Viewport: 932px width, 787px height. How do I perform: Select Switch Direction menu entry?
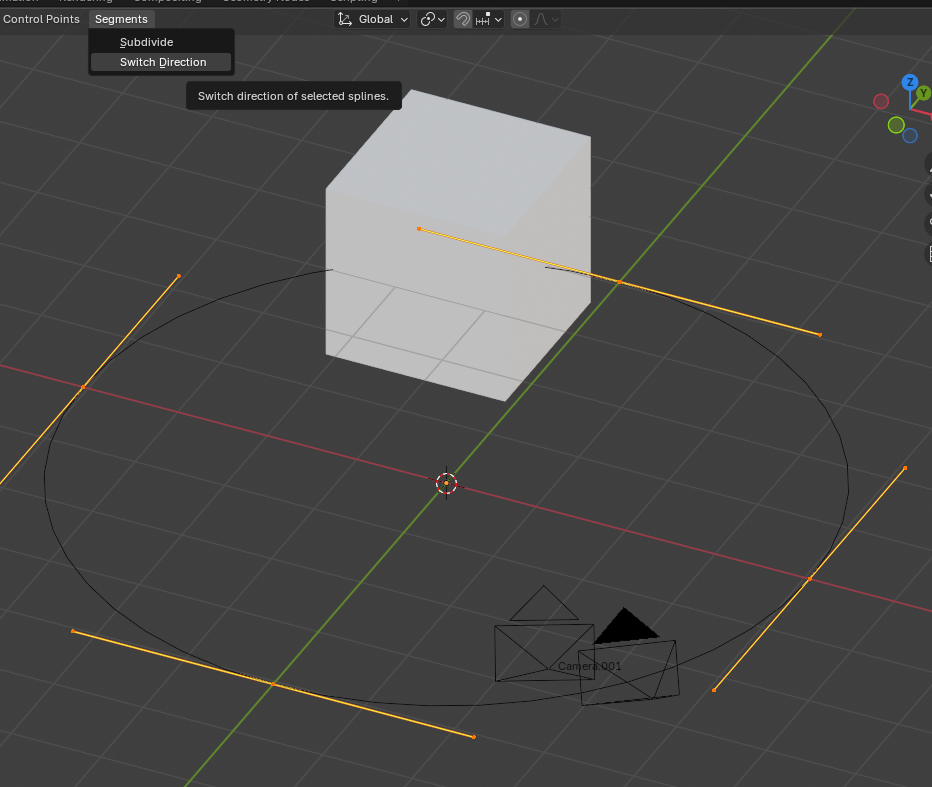pos(162,62)
